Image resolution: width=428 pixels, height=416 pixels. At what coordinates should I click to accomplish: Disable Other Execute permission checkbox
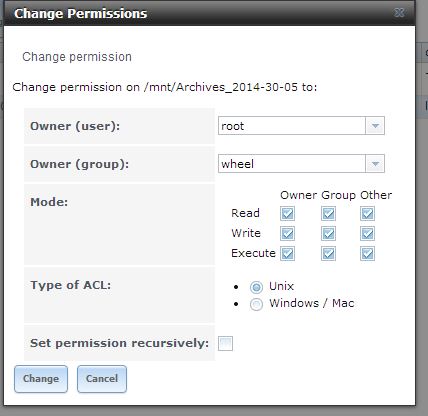(367, 254)
